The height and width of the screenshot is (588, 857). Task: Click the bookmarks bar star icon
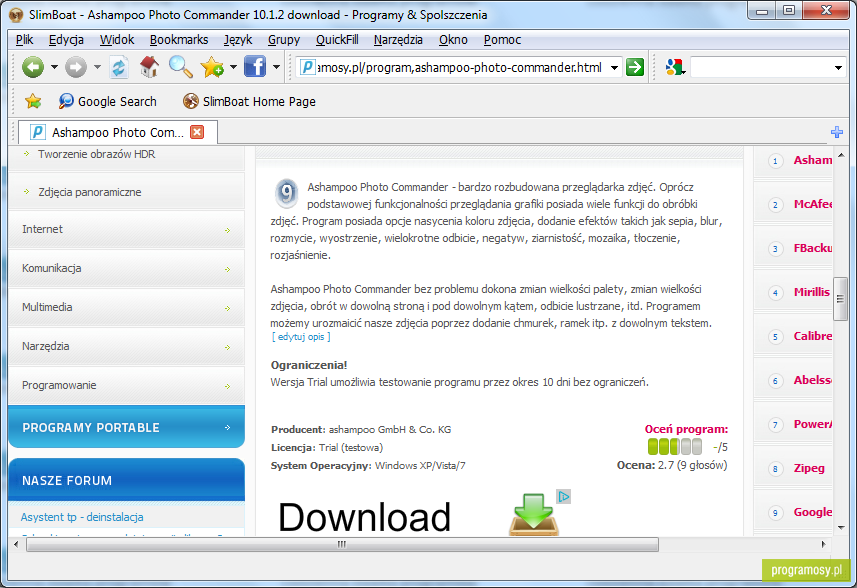point(33,101)
